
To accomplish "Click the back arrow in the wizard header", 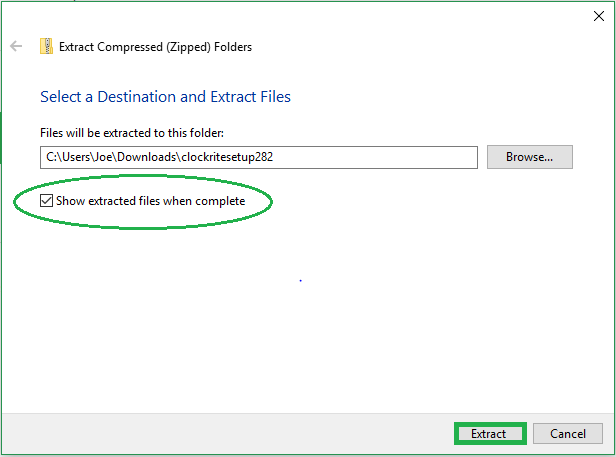I will [x=16, y=46].
